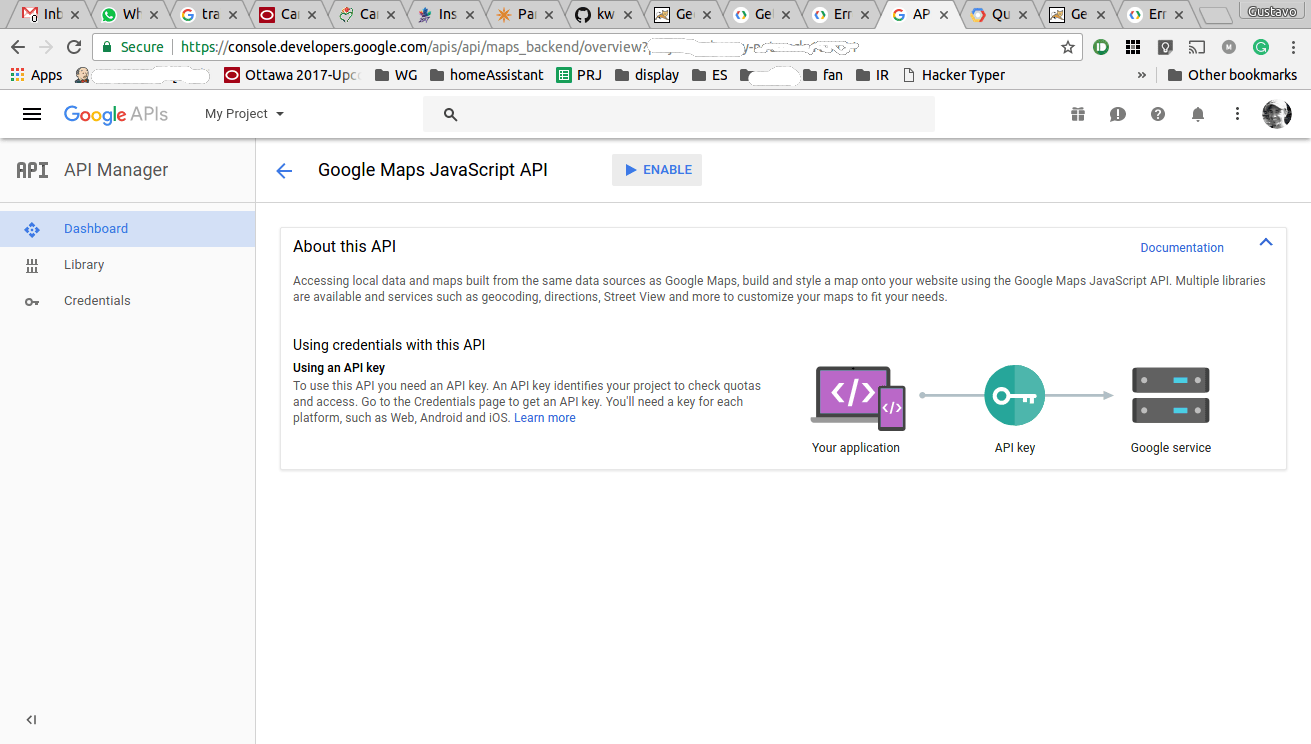Click 'Using credentials with this API' heading
1311x744 pixels.
pos(389,345)
